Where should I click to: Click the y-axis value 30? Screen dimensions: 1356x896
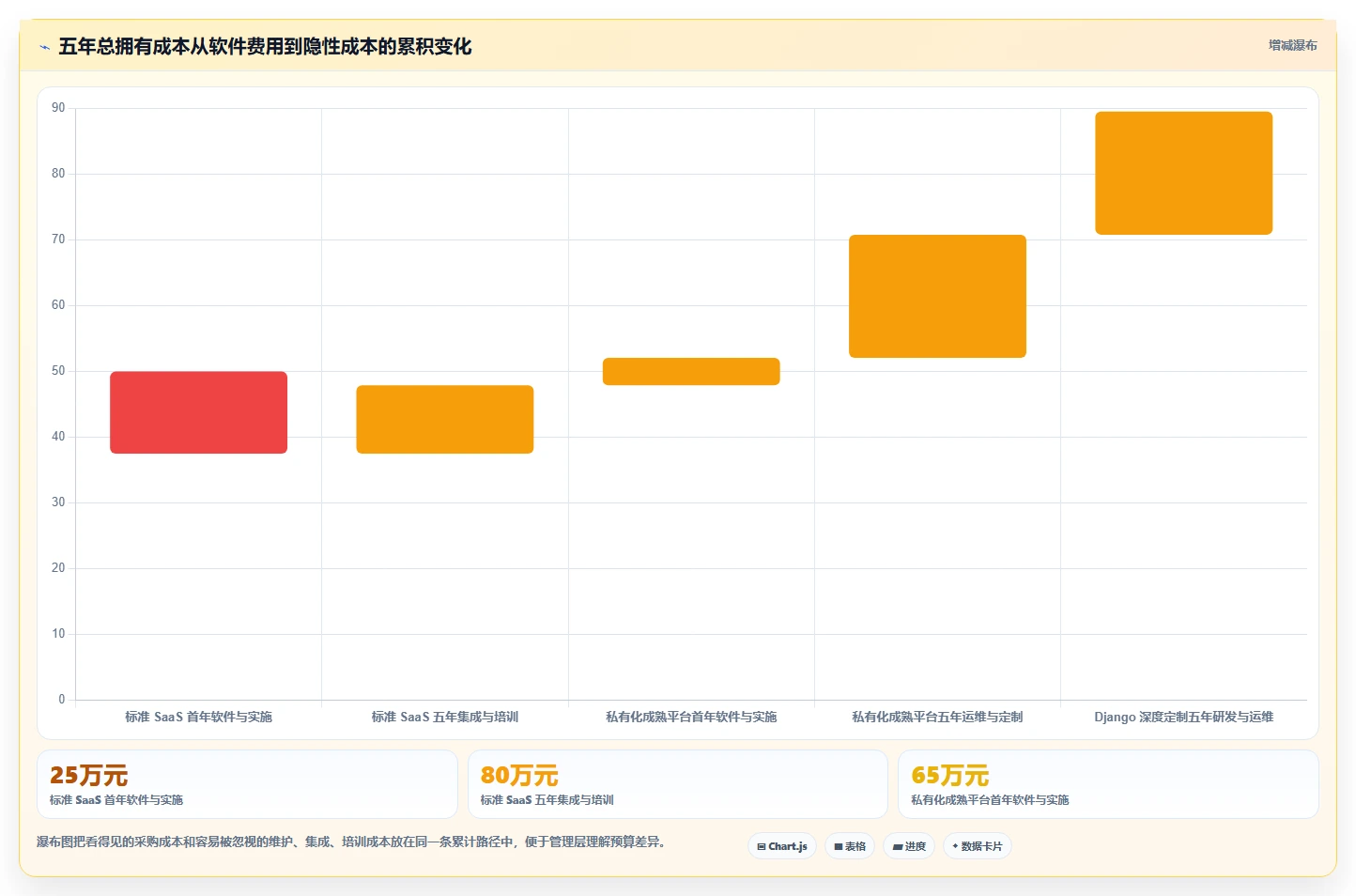(x=58, y=502)
